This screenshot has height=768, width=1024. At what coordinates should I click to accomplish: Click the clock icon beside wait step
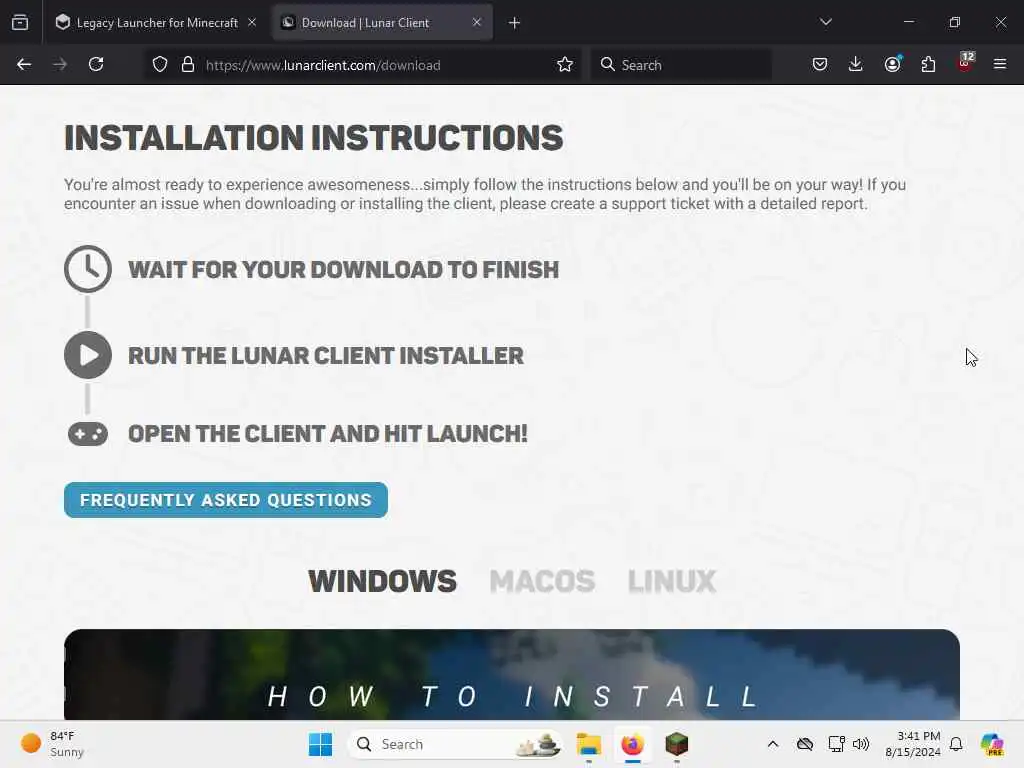pos(88,269)
